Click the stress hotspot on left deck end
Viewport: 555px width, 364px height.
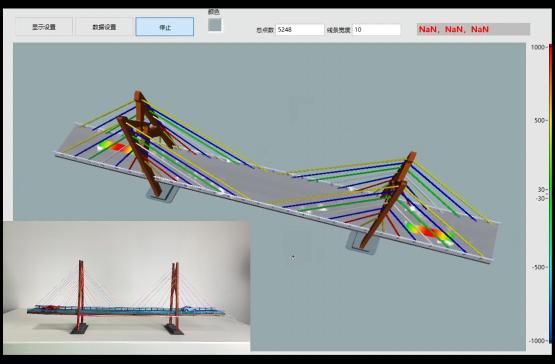pos(114,146)
